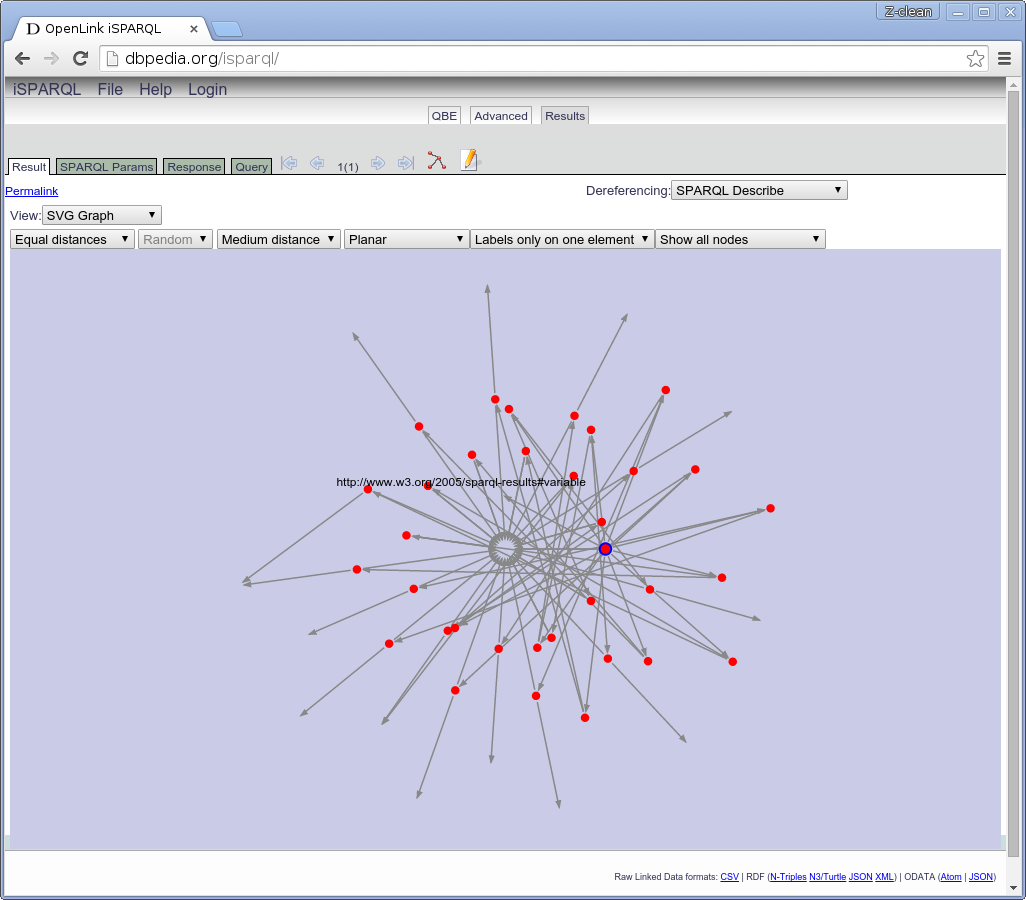This screenshot has width=1026, height=900.
Task: Click the first result navigation arrow
Action: coord(289,163)
